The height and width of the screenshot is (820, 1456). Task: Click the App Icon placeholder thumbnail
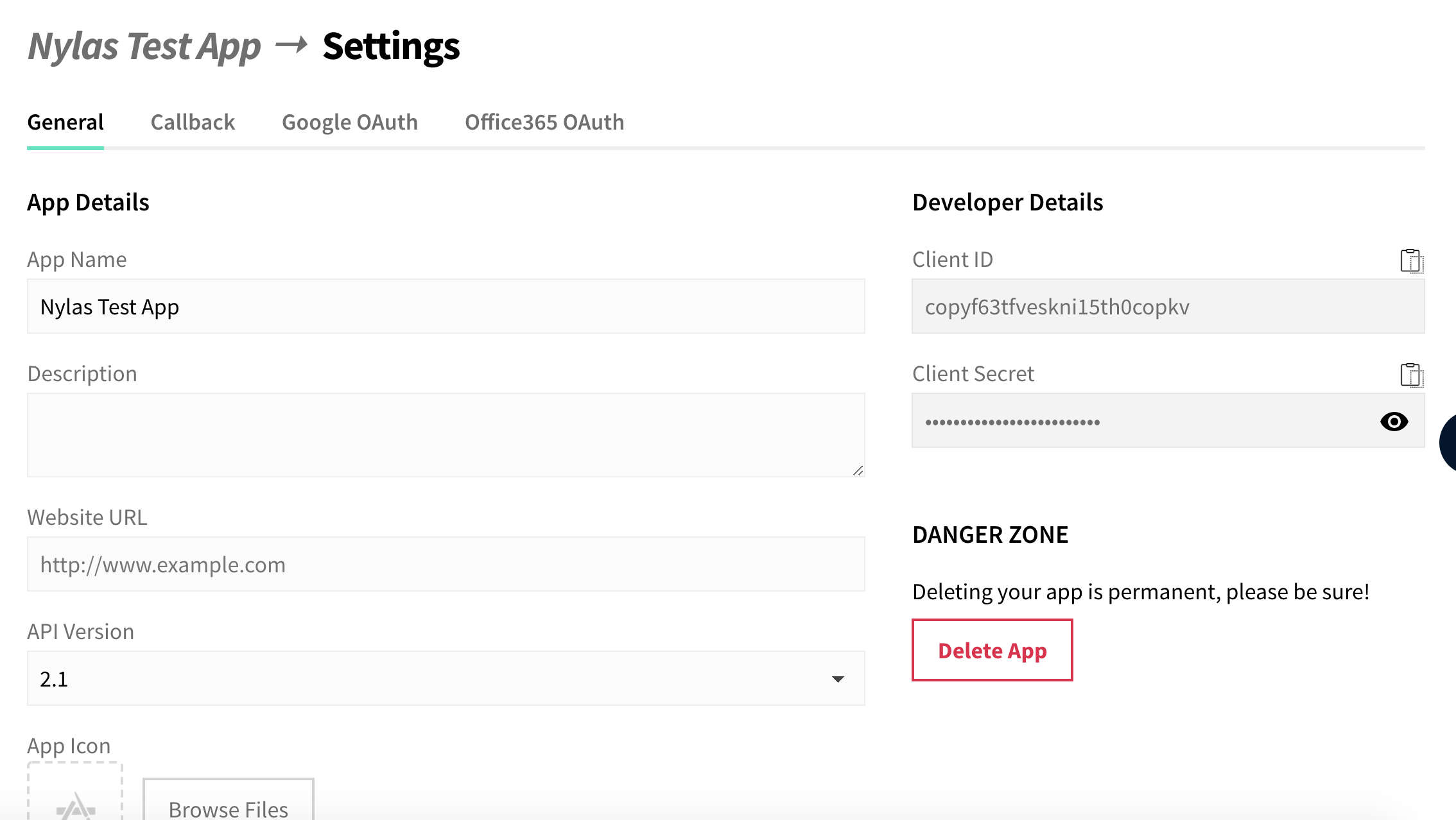point(75,792)
